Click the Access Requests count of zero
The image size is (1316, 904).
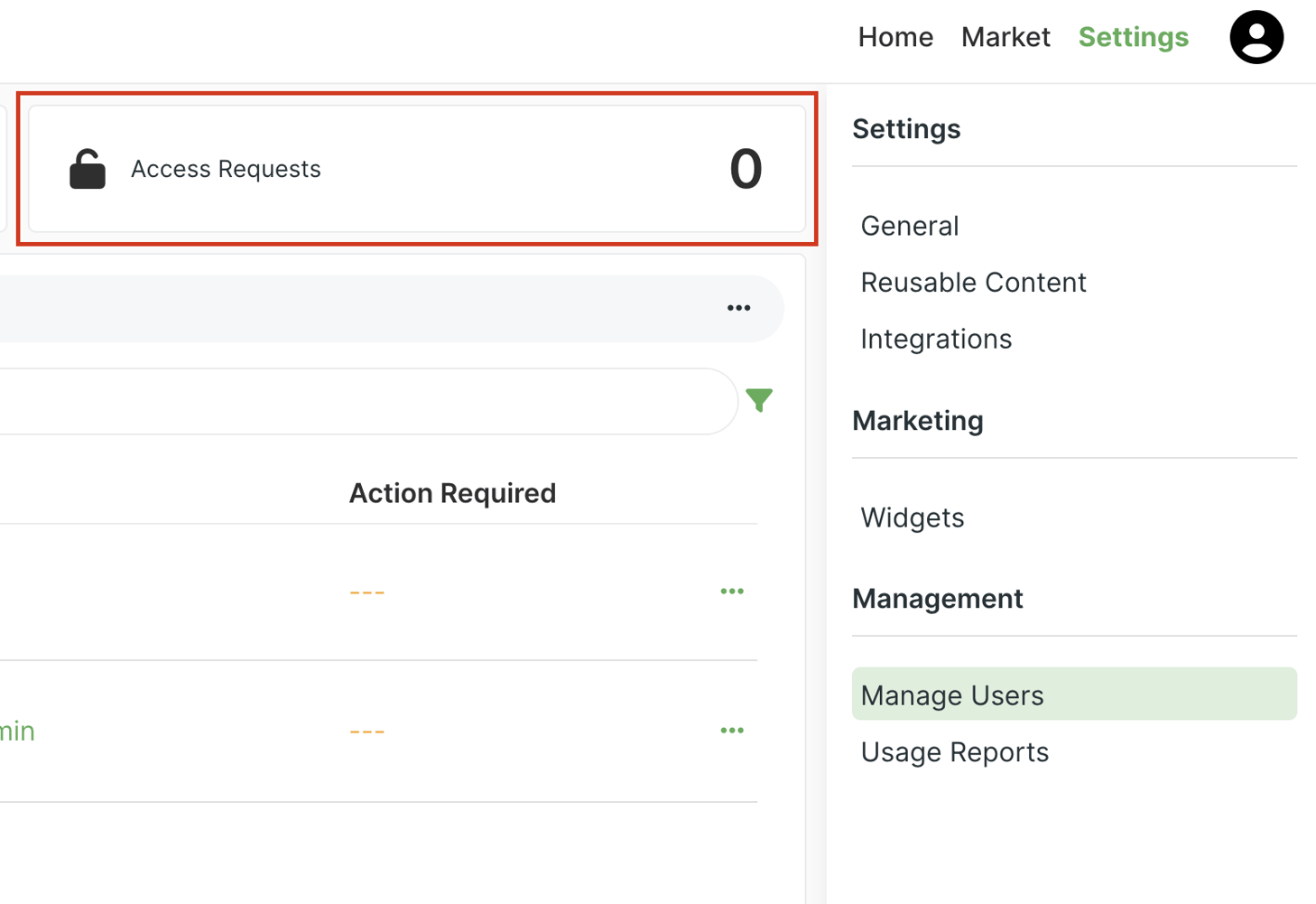click(x=745, y=169)
